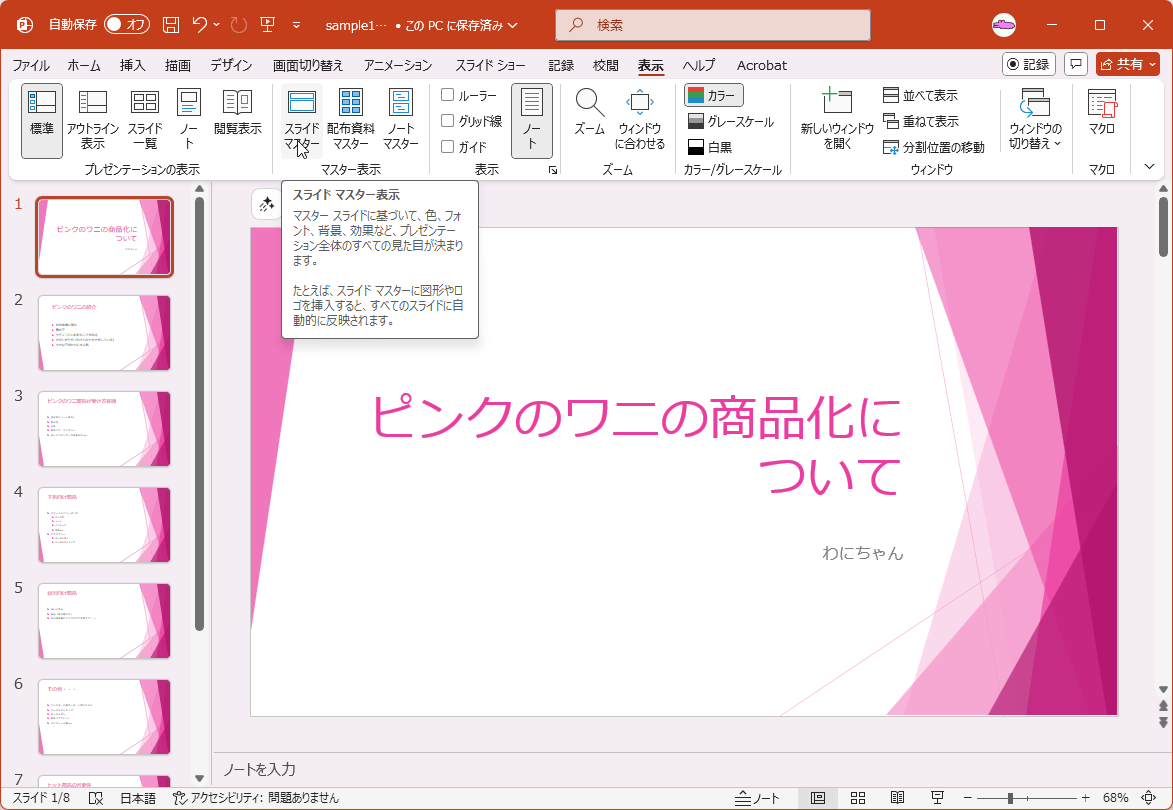Open the 挿入 tab
The height and width of the screenshot is (810, 1173).
tap(132, 65)
